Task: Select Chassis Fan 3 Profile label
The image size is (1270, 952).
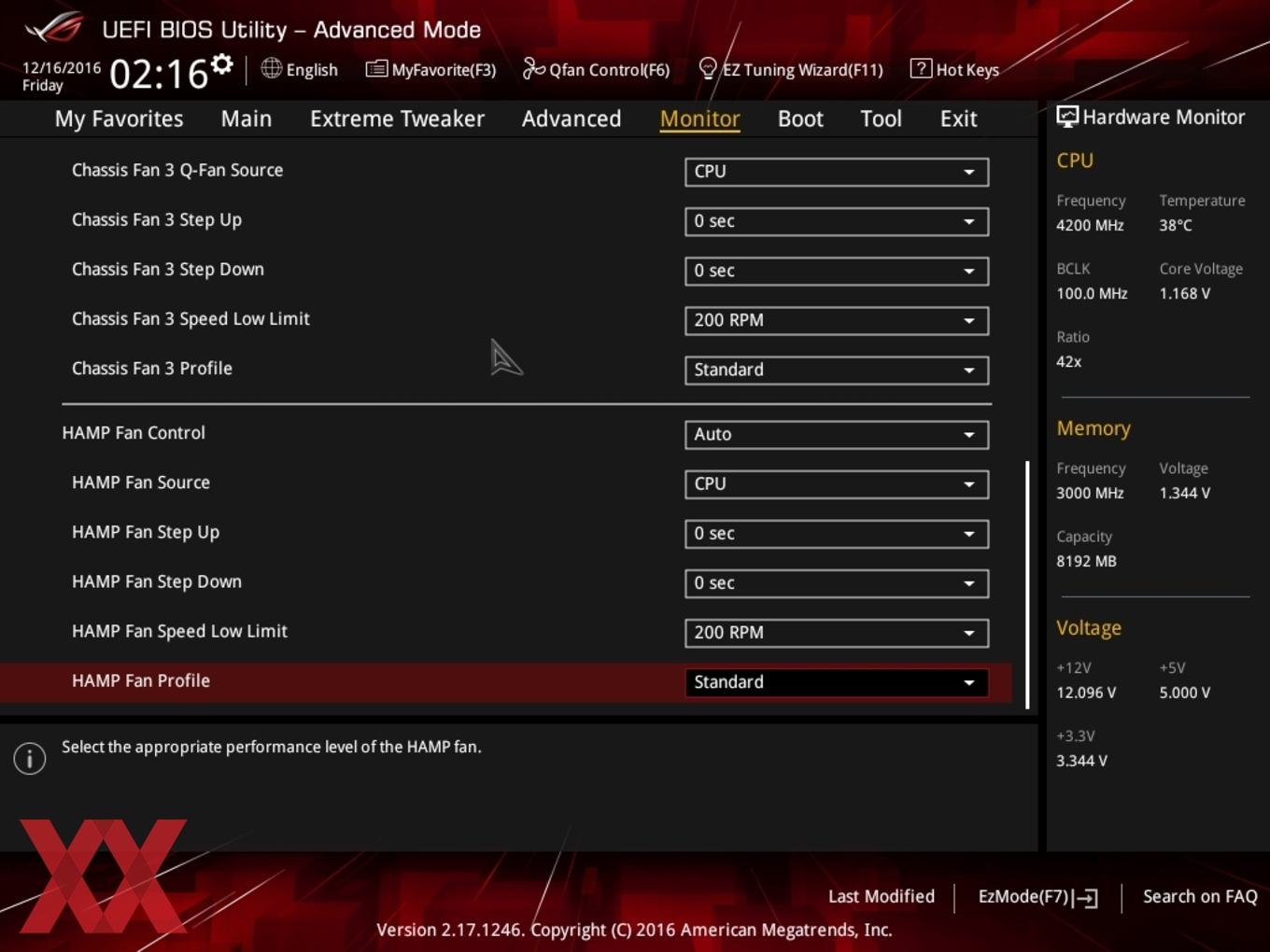Action: [x=152, y=368]
